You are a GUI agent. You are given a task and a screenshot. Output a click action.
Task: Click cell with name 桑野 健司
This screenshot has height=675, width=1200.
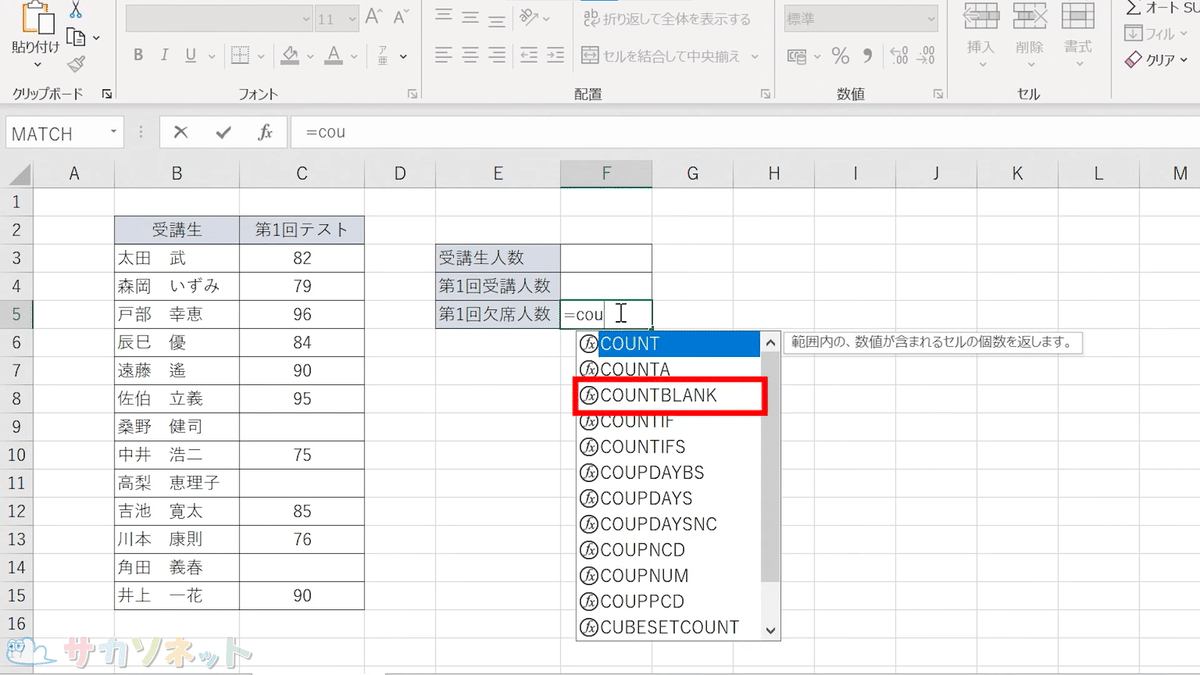[x=177, y=427]
